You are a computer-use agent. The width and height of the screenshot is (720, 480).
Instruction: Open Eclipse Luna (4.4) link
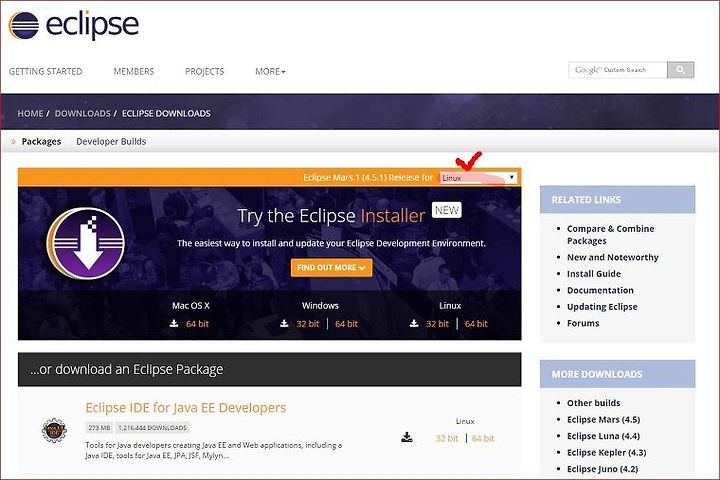pyautogui.click(x=603, y=436)
